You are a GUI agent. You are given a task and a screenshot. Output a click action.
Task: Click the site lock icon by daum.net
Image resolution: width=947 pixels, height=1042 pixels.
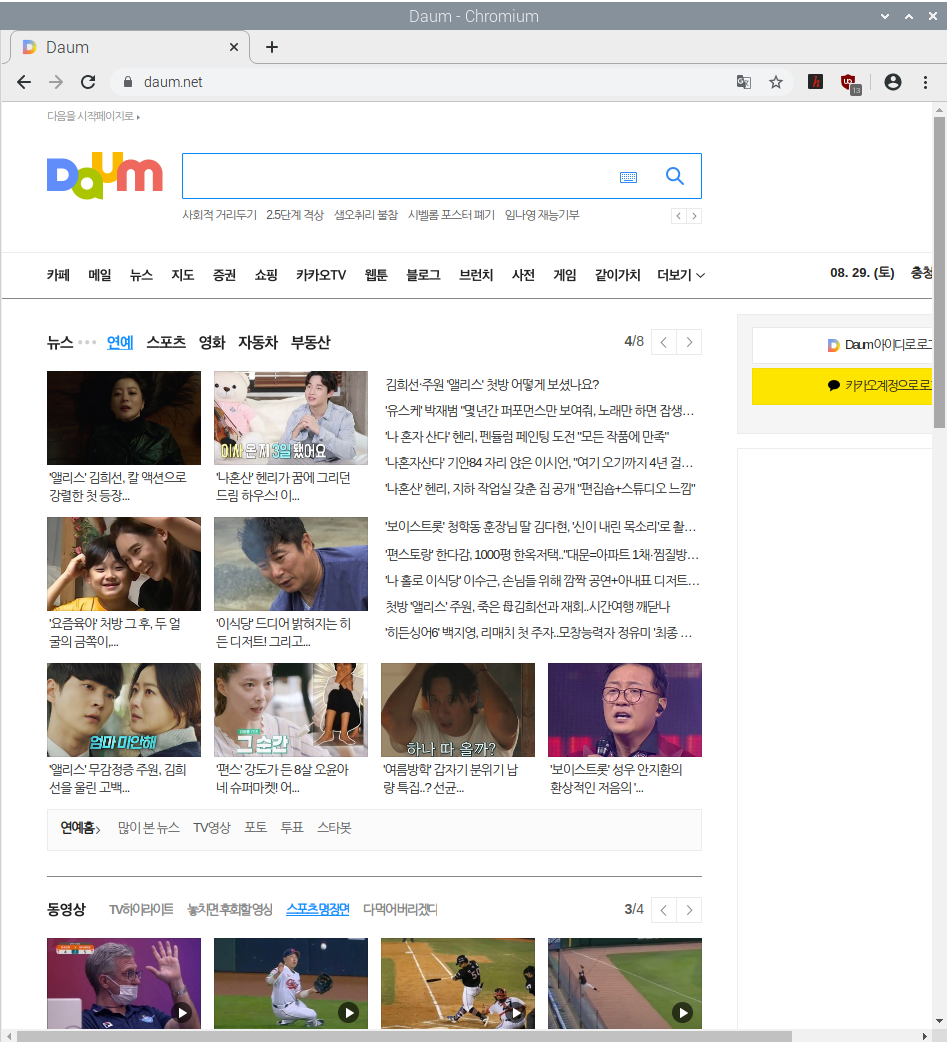coord(128,82)
